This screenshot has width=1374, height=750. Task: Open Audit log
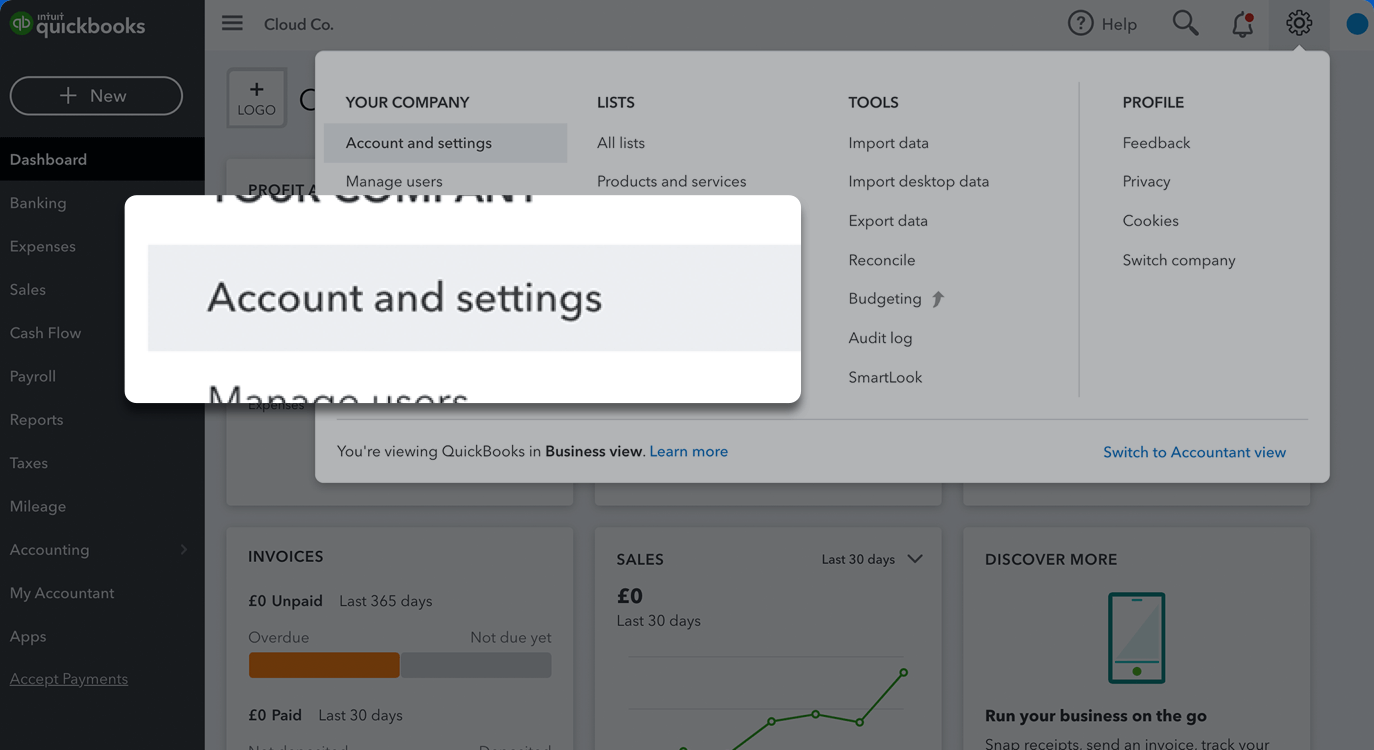pos(880,338)
